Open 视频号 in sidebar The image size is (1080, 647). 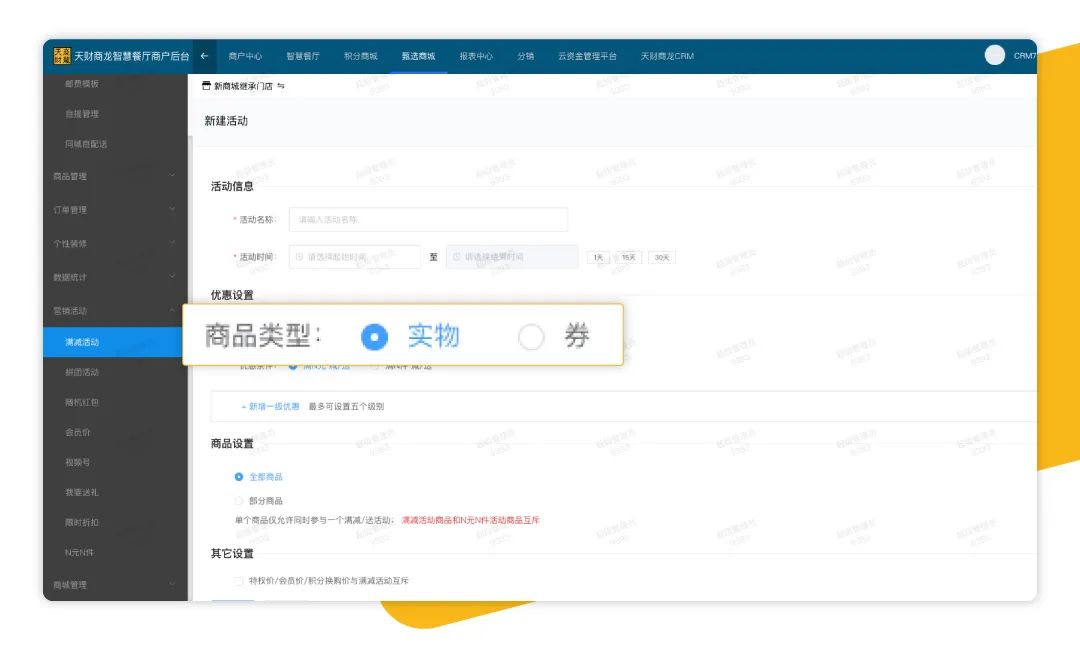click(78, 462)
